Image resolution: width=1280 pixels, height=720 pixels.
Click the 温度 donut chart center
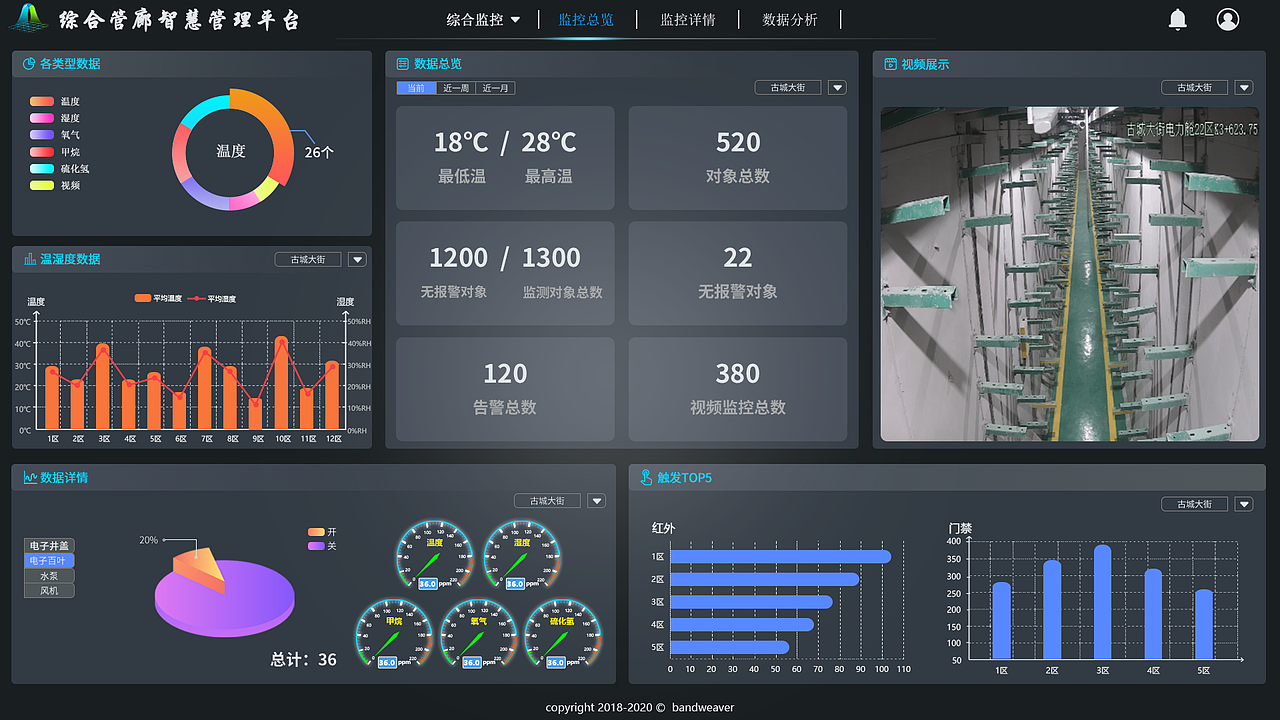(x=230, y=151)
